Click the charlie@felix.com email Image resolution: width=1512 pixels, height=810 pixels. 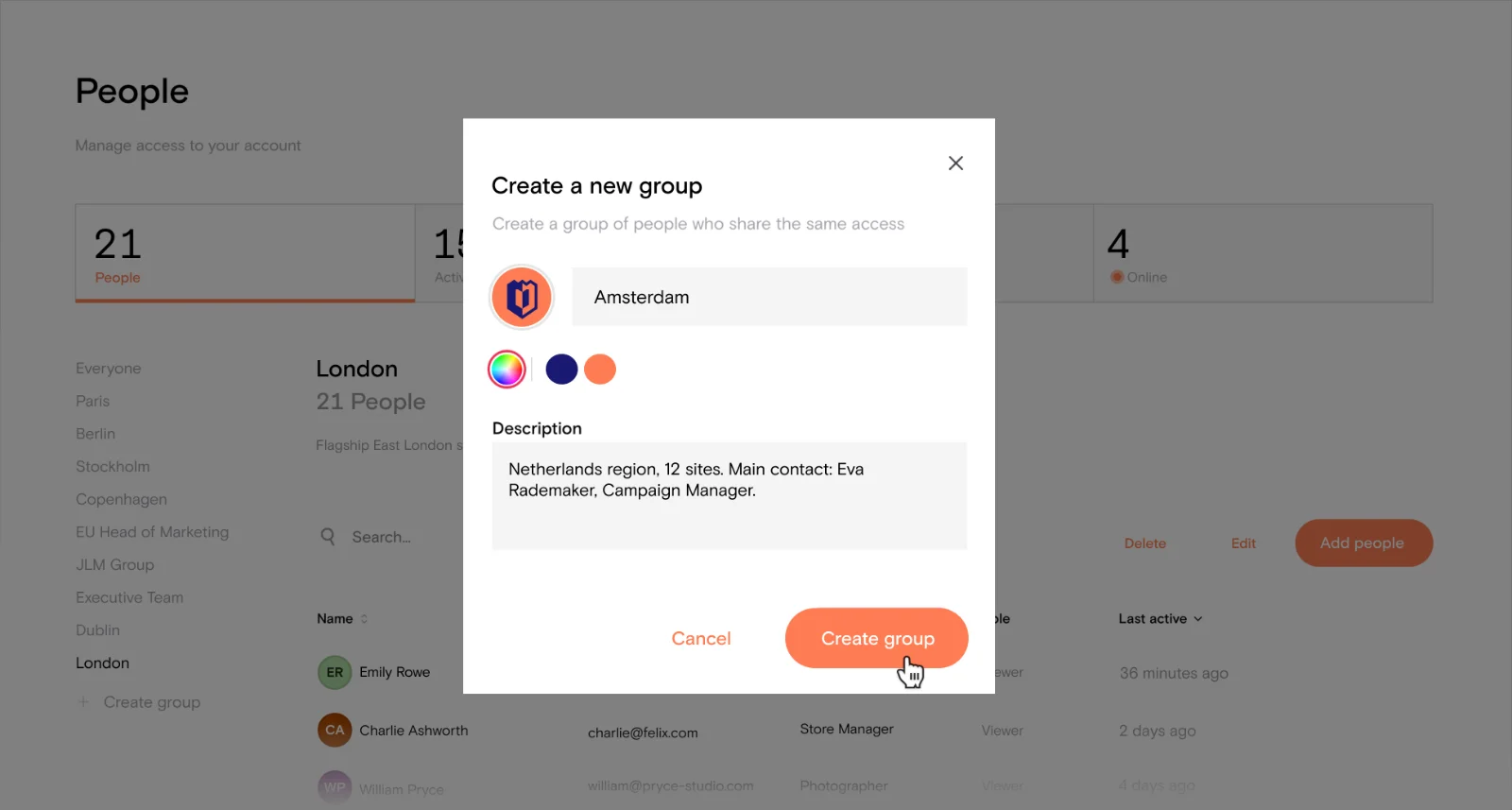(x=643, y=732)
